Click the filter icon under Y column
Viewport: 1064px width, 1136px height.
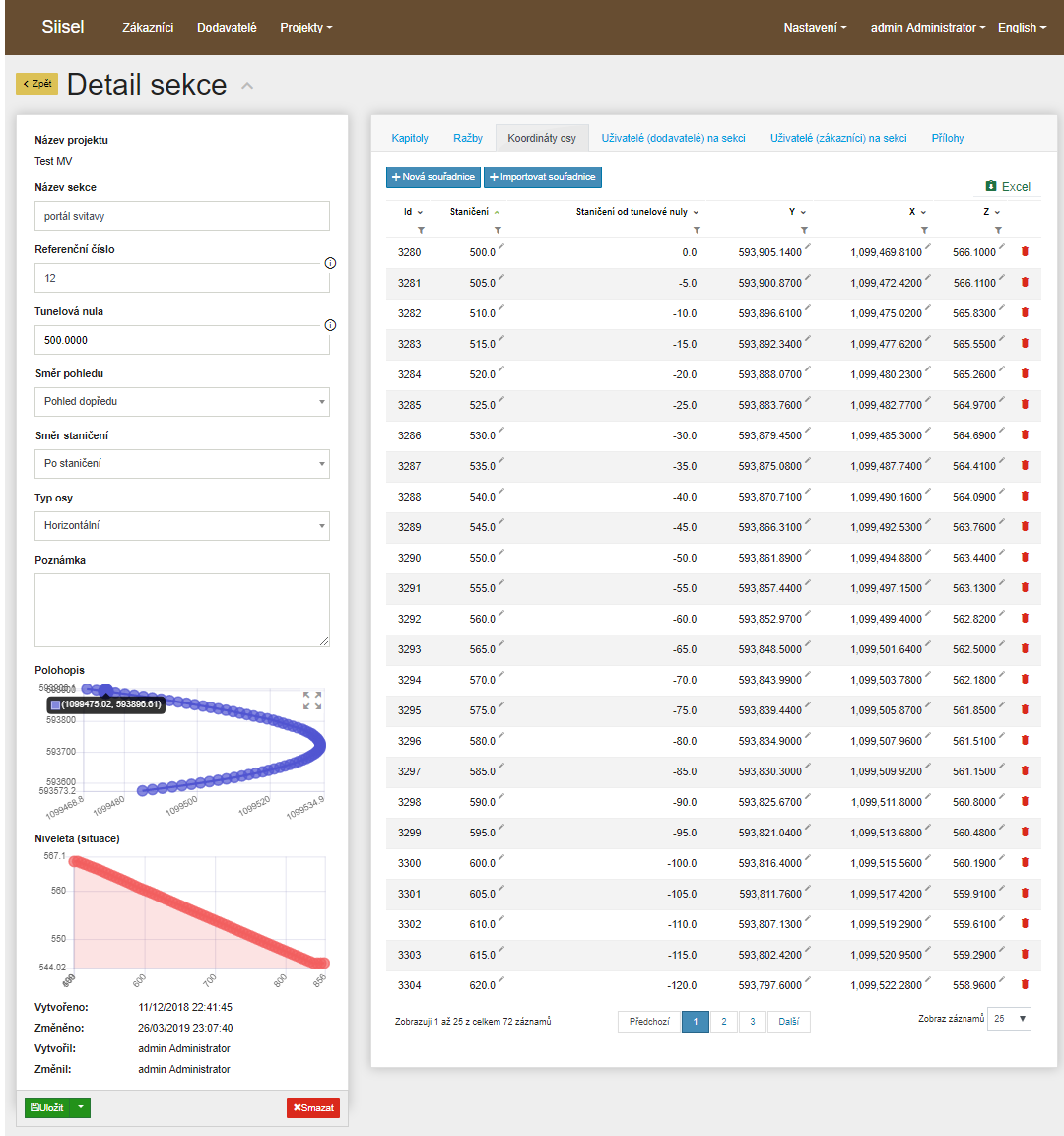[x=804, y=231]
